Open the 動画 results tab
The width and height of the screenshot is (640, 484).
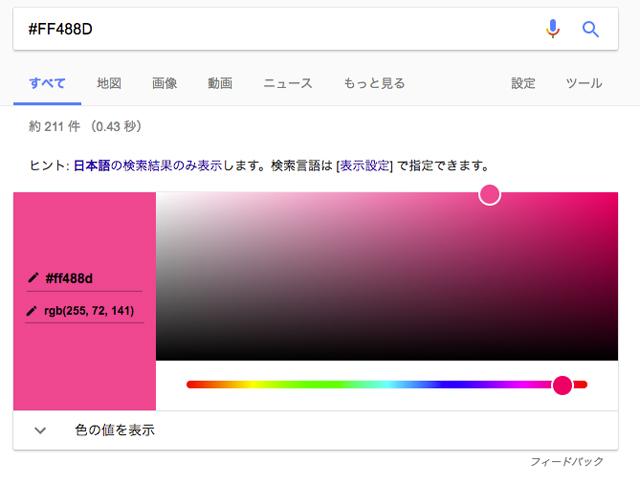(220, 83)
